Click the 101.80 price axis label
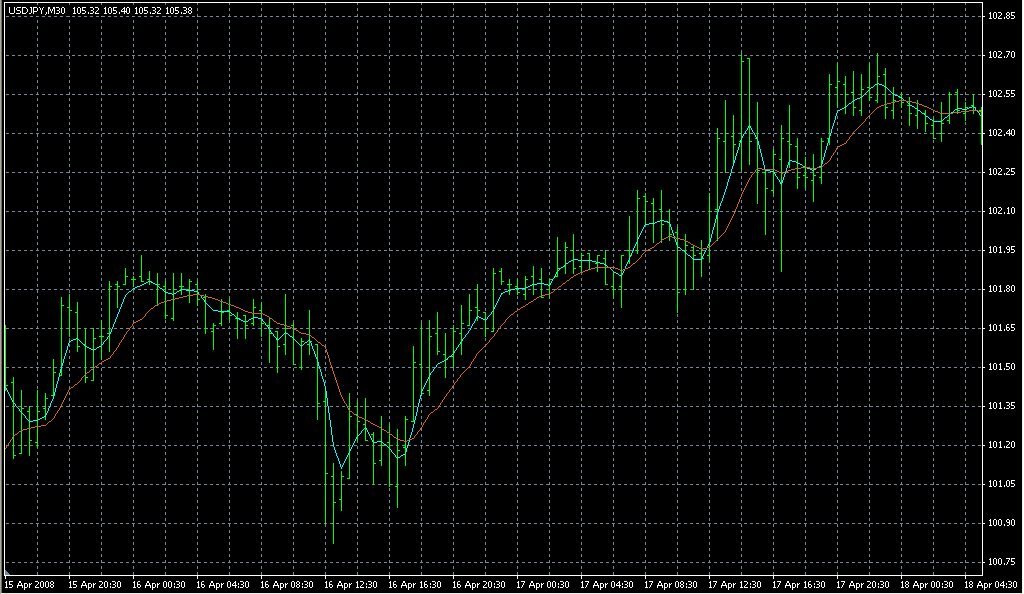Viewport: 1024px width, 594px height. pyautogui.click(x=1002, y=289)
